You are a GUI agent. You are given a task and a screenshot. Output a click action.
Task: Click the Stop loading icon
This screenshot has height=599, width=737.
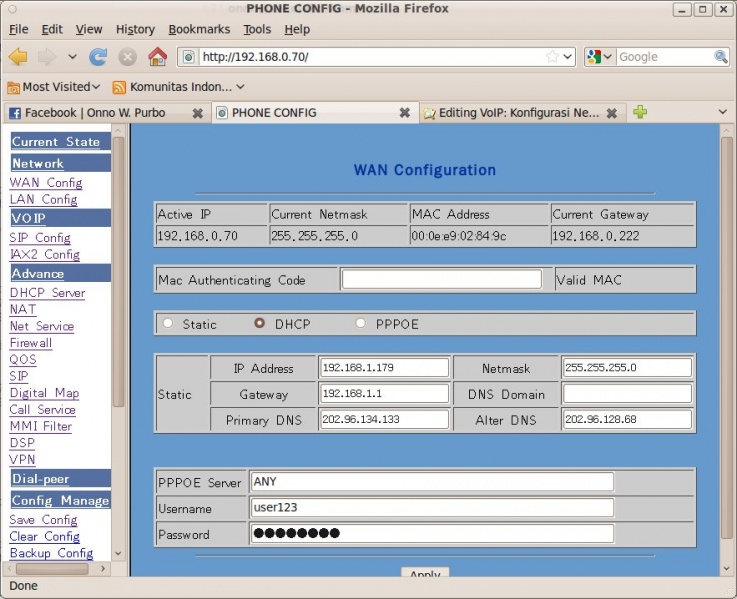(128, 57)
